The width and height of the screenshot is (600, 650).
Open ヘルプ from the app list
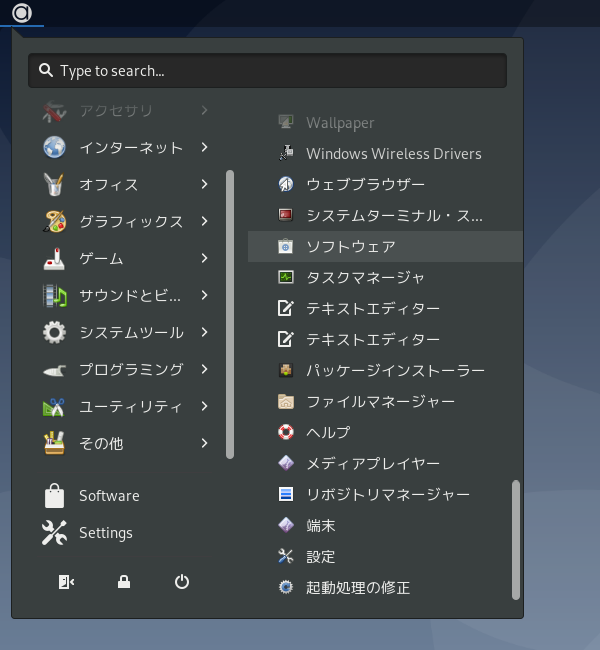pos(385,432)
